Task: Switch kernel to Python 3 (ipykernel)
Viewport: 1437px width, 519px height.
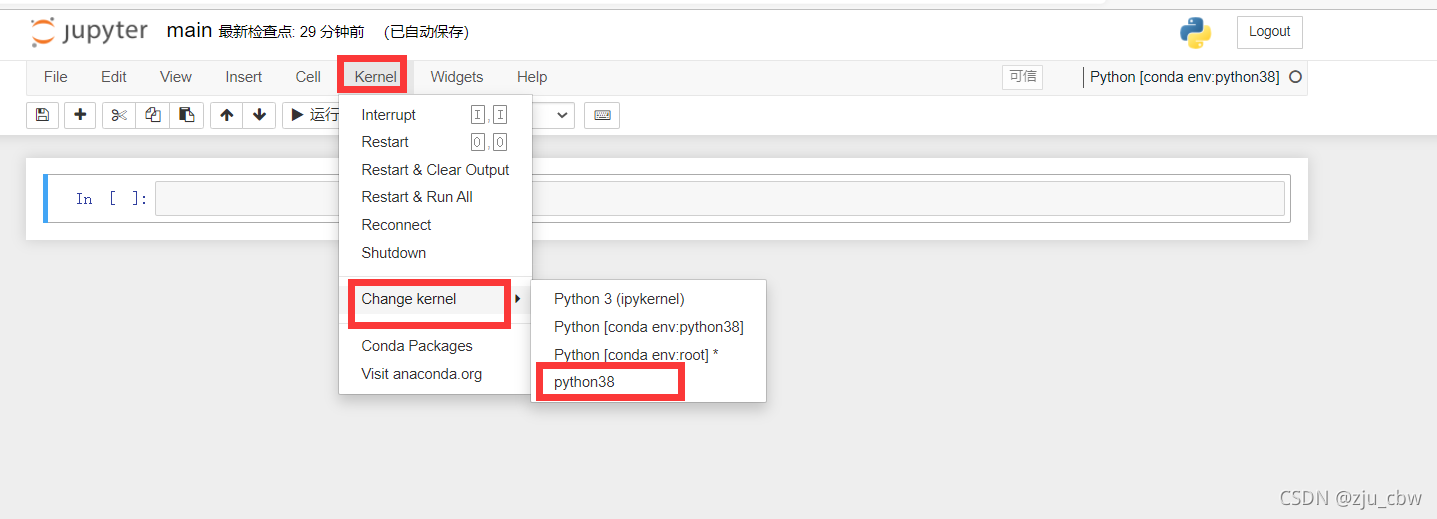Action: 648,299
